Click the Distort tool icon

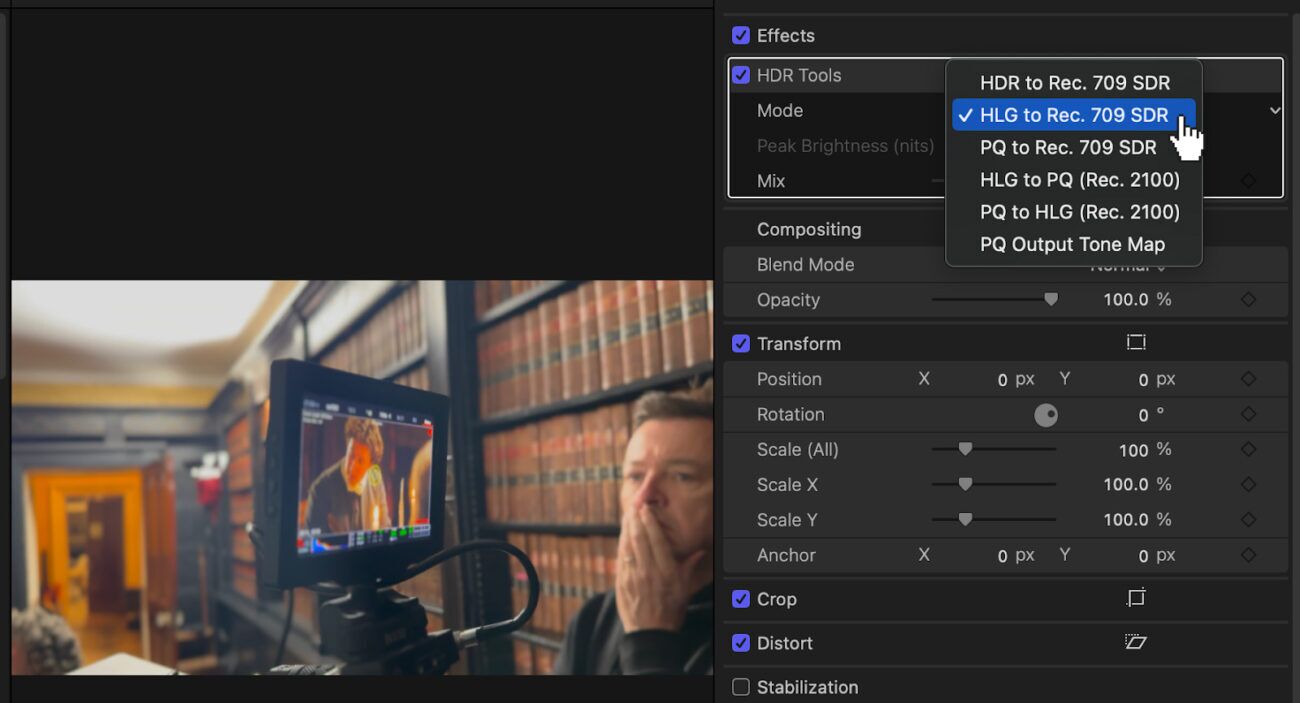pos(1135,641)
